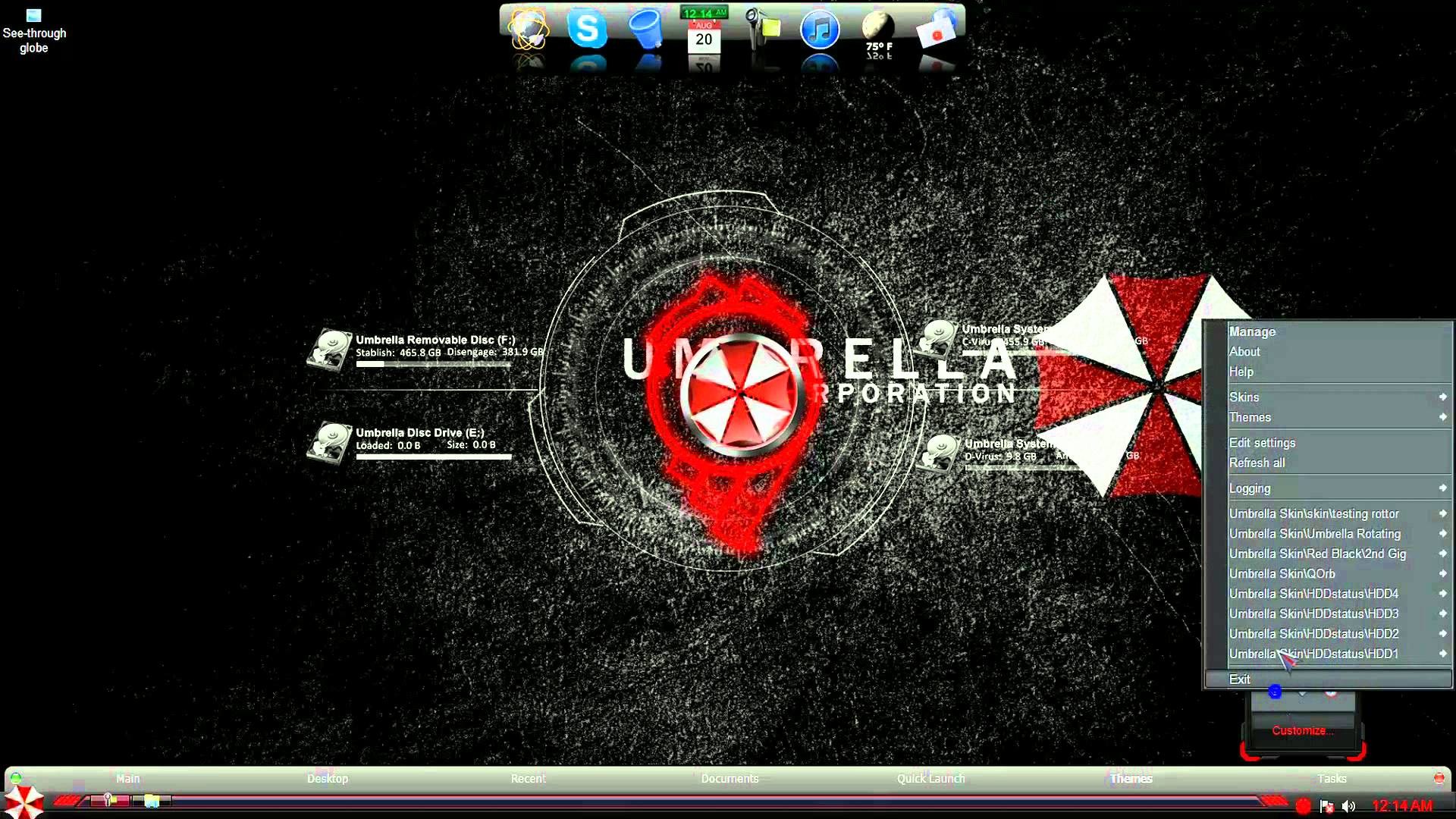Launch iTunes from the dock
The height and width of the screenshot is (819, 1456).
[x=819, y=29]
